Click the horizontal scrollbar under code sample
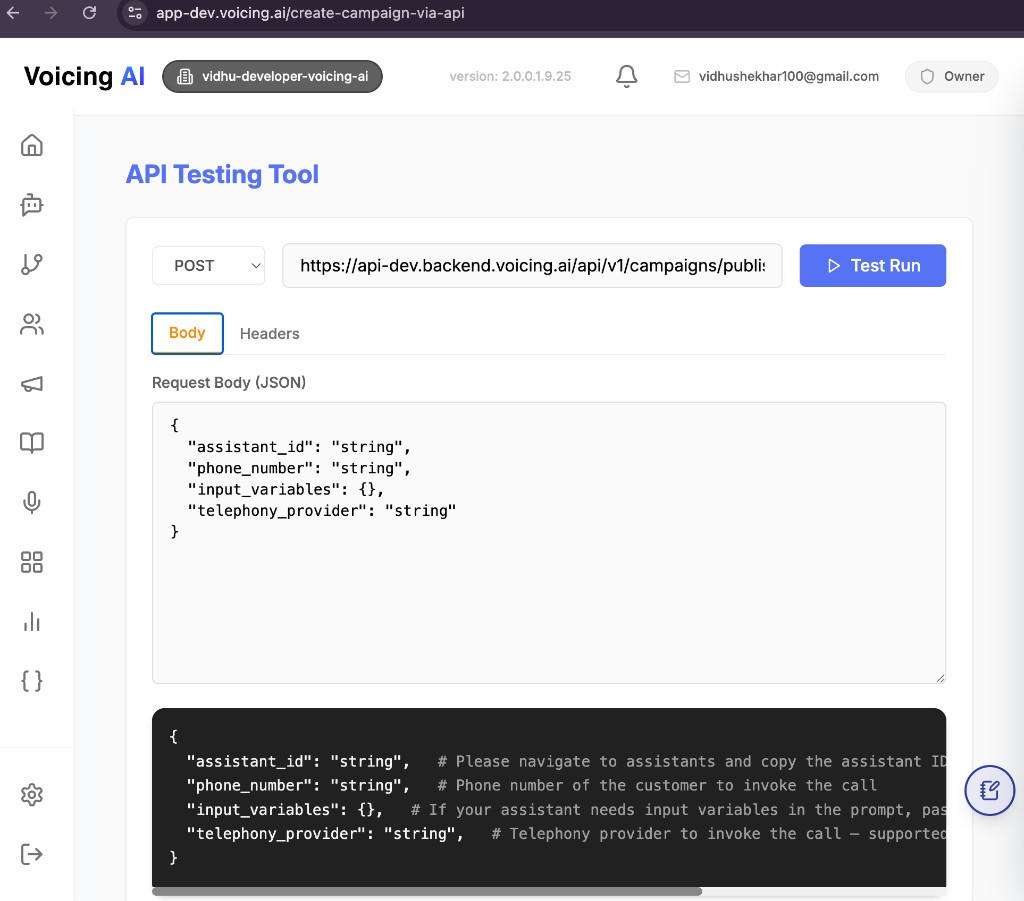Viewport: 1024px width, 901px height. click(427, 891)
